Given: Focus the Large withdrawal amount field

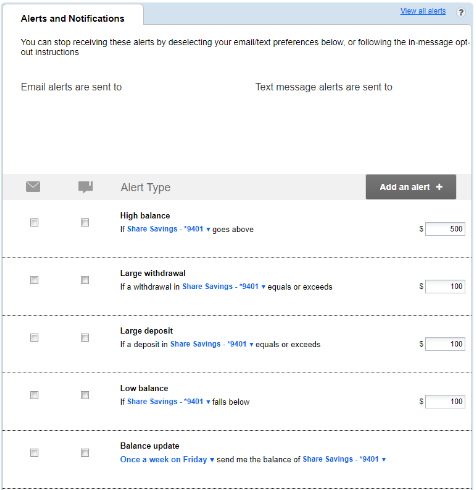Looking at the screenshot, I should coord(445,286).
